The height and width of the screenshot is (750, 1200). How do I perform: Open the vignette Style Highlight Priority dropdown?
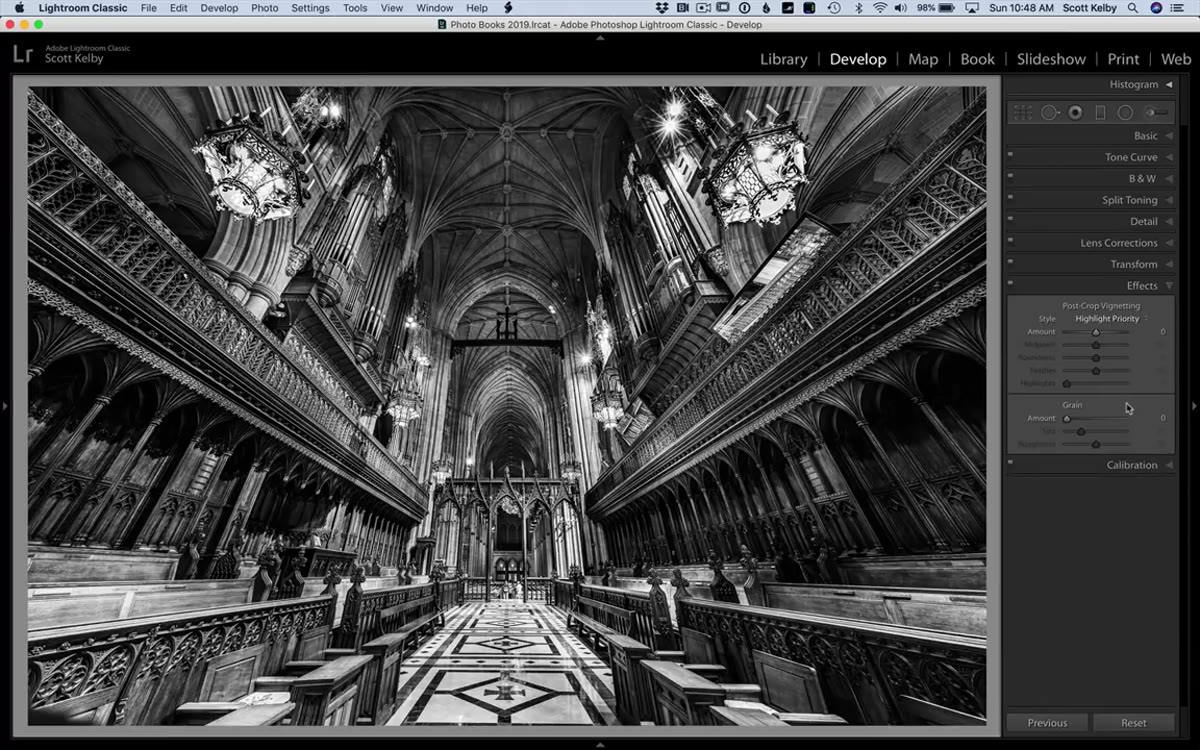coord(1111,319)
